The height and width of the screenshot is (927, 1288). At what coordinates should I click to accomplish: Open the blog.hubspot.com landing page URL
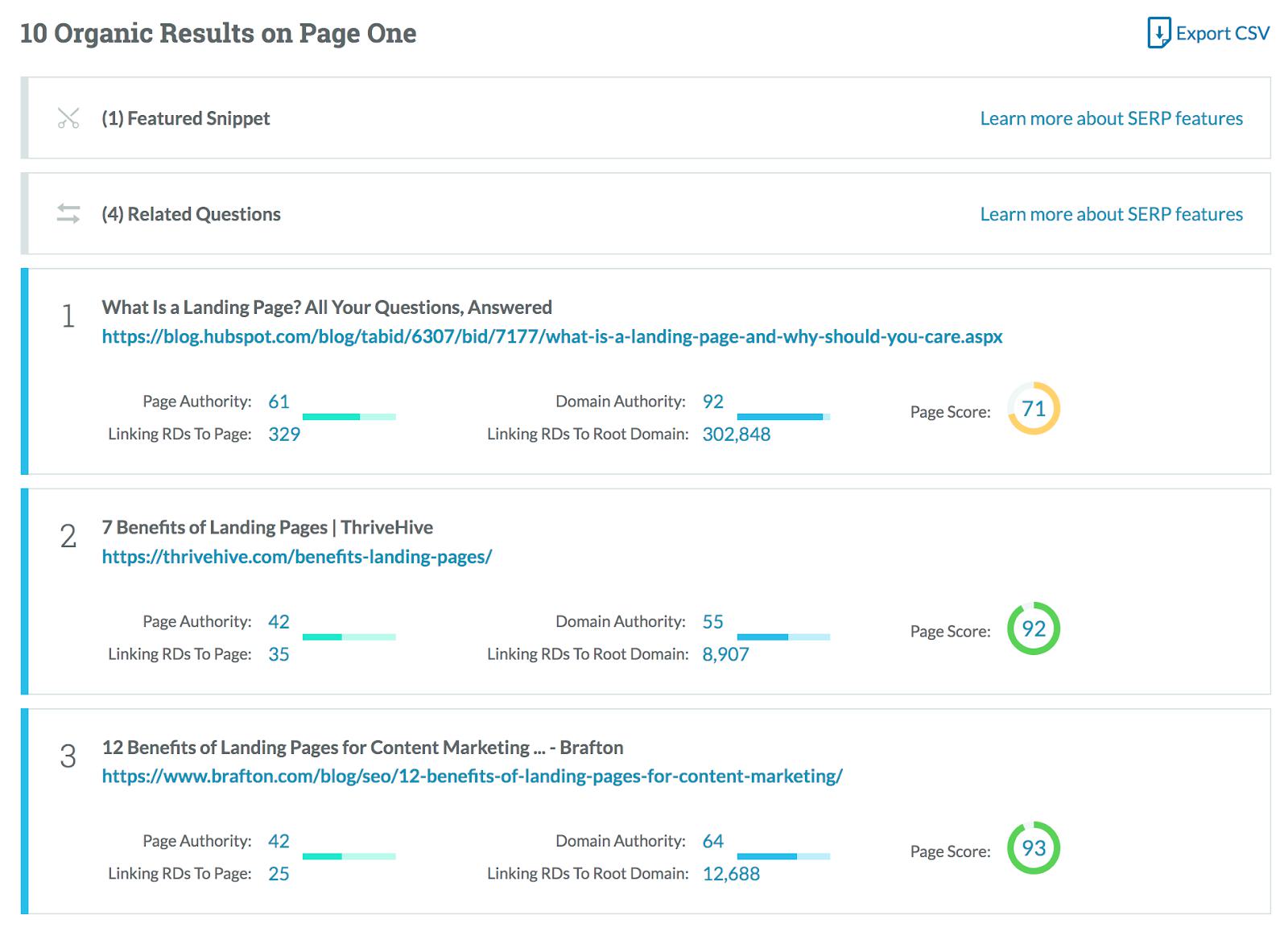click(551, 336)
